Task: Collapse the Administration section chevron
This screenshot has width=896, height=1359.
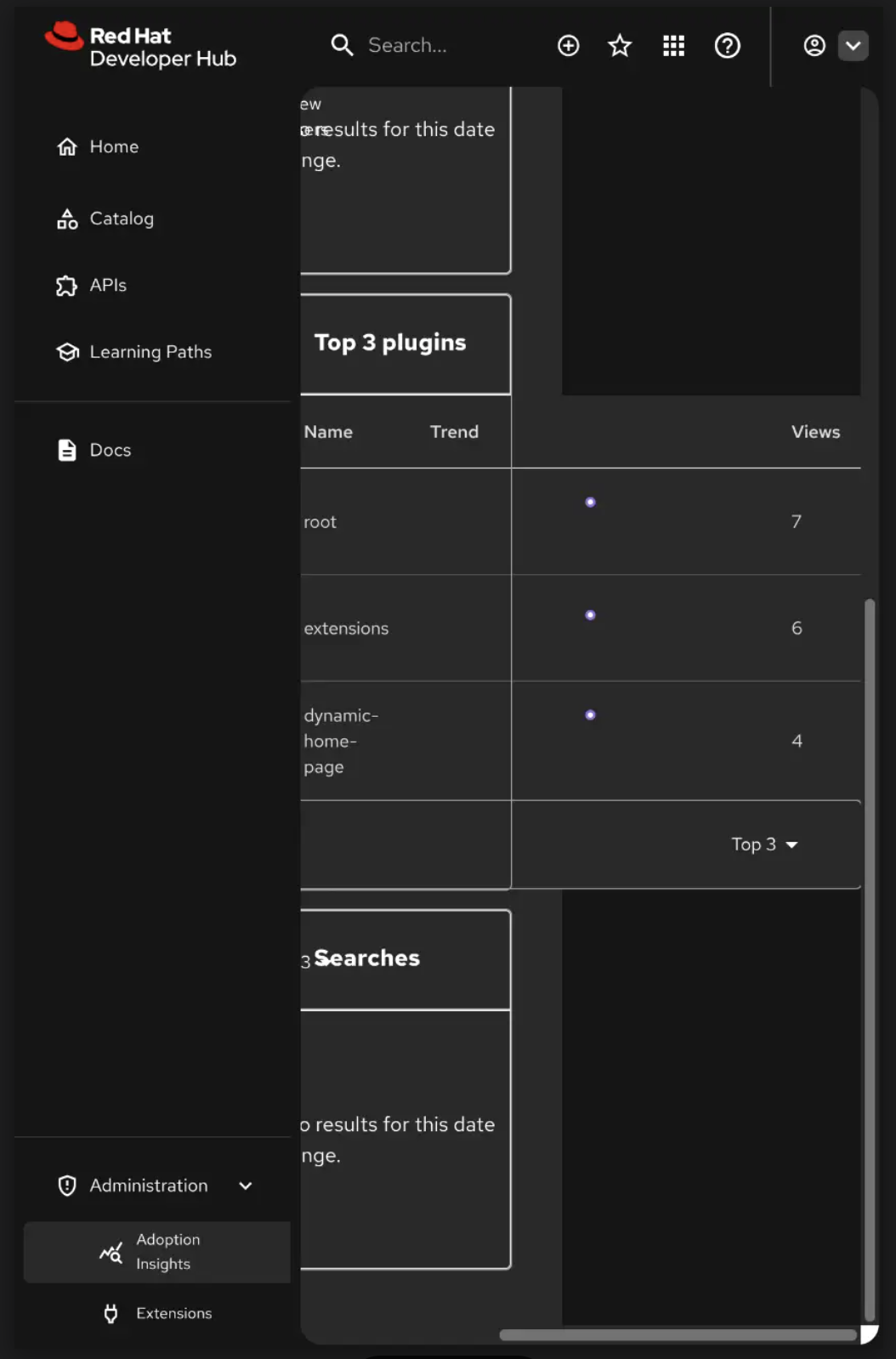Action: pyautogui.click(x=246, y=1186)
